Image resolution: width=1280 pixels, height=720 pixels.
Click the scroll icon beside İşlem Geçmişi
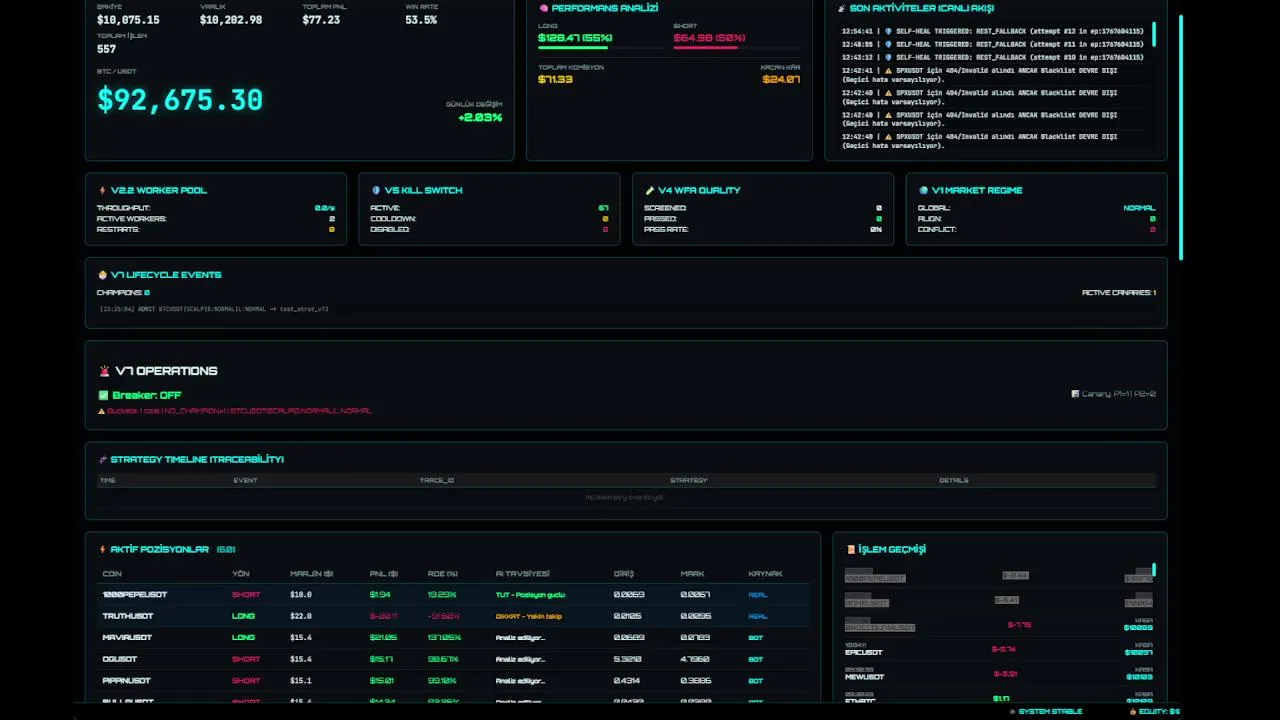tap(851, 549)
